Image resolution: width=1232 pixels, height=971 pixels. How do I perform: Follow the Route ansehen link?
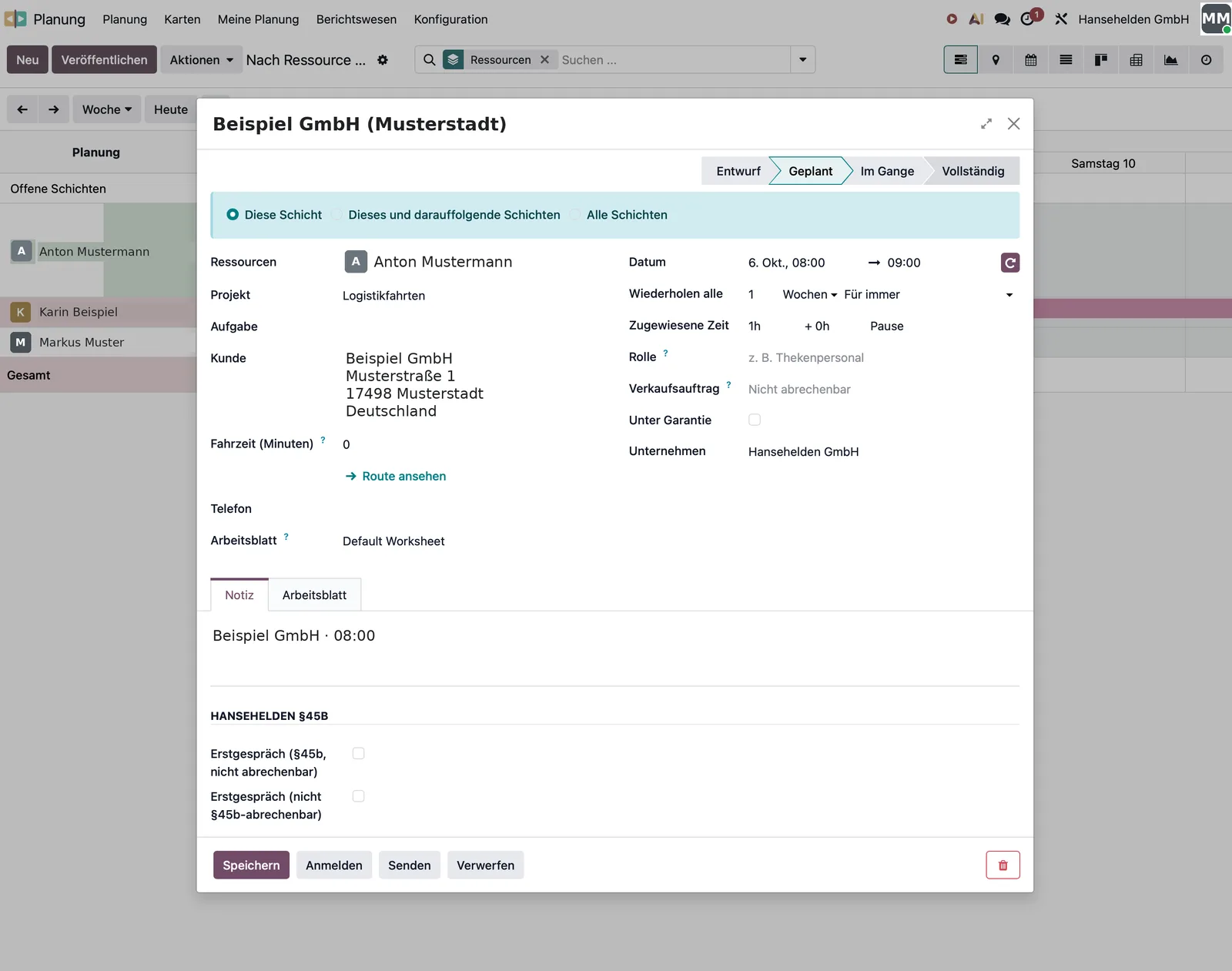(396, 476)
